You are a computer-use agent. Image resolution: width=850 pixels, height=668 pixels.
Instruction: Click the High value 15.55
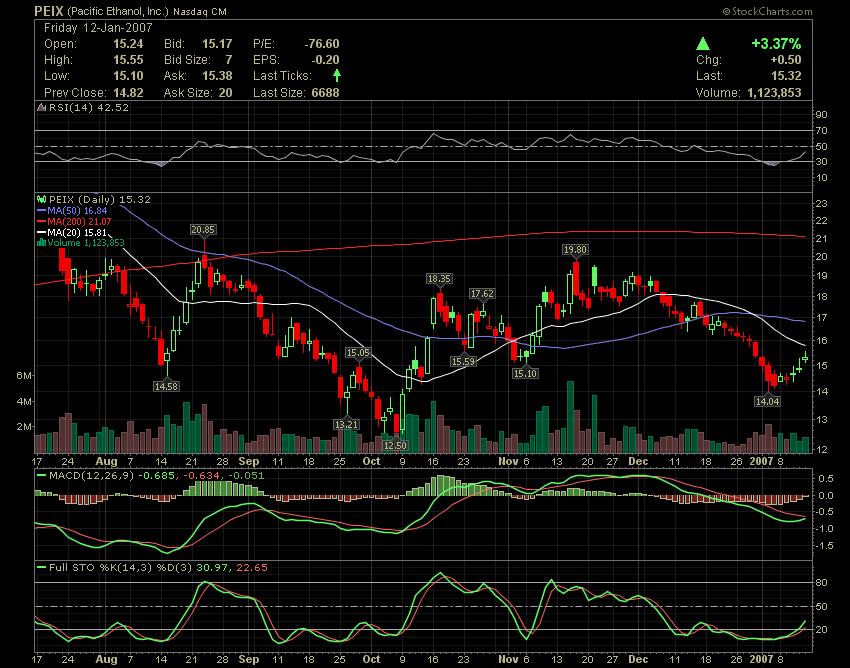[x=128, y=60]
